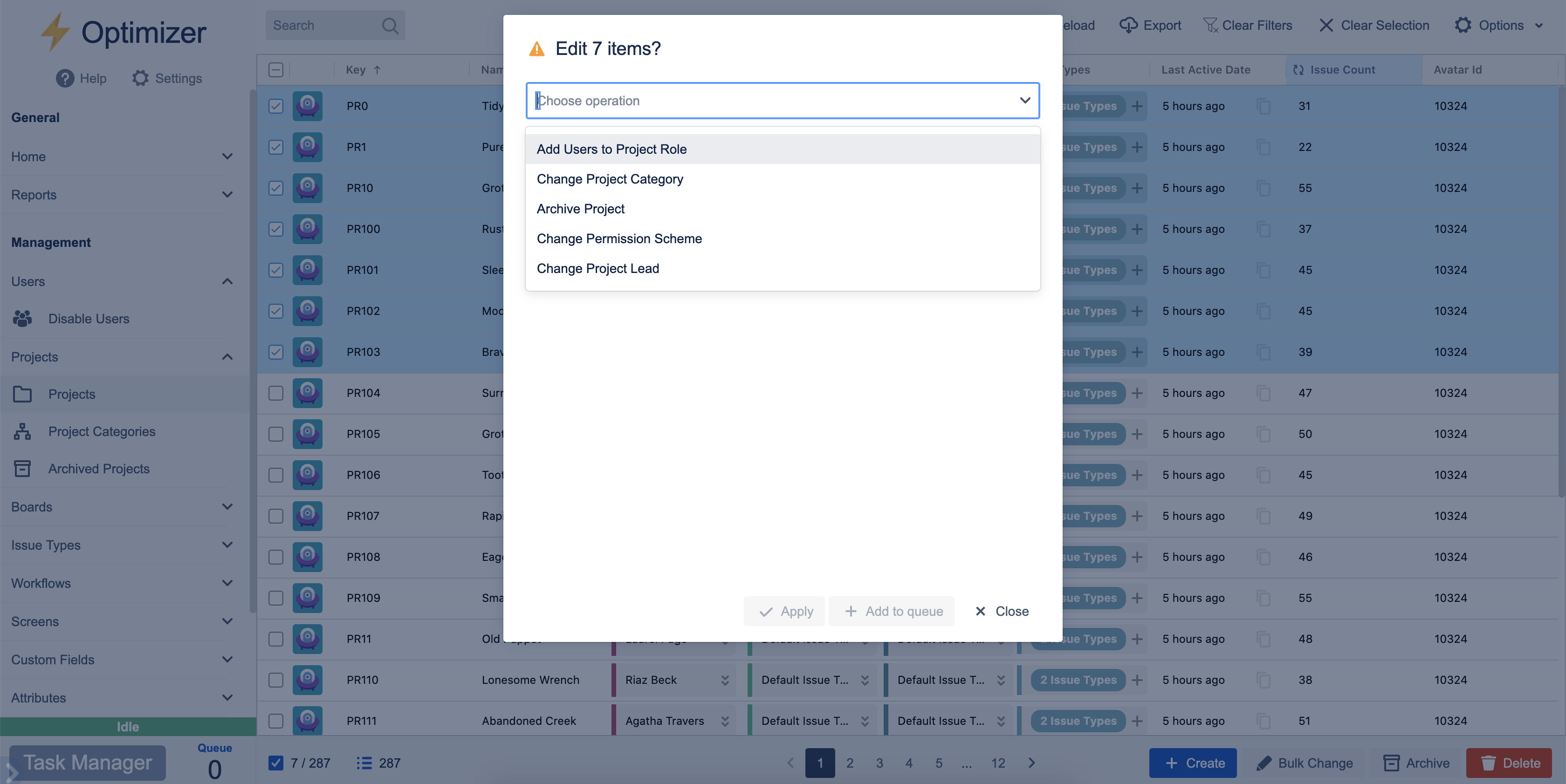The image size is (1566, 784).
Task: Uncheck the PR0 row checkbox
Action: click(276, 106)
